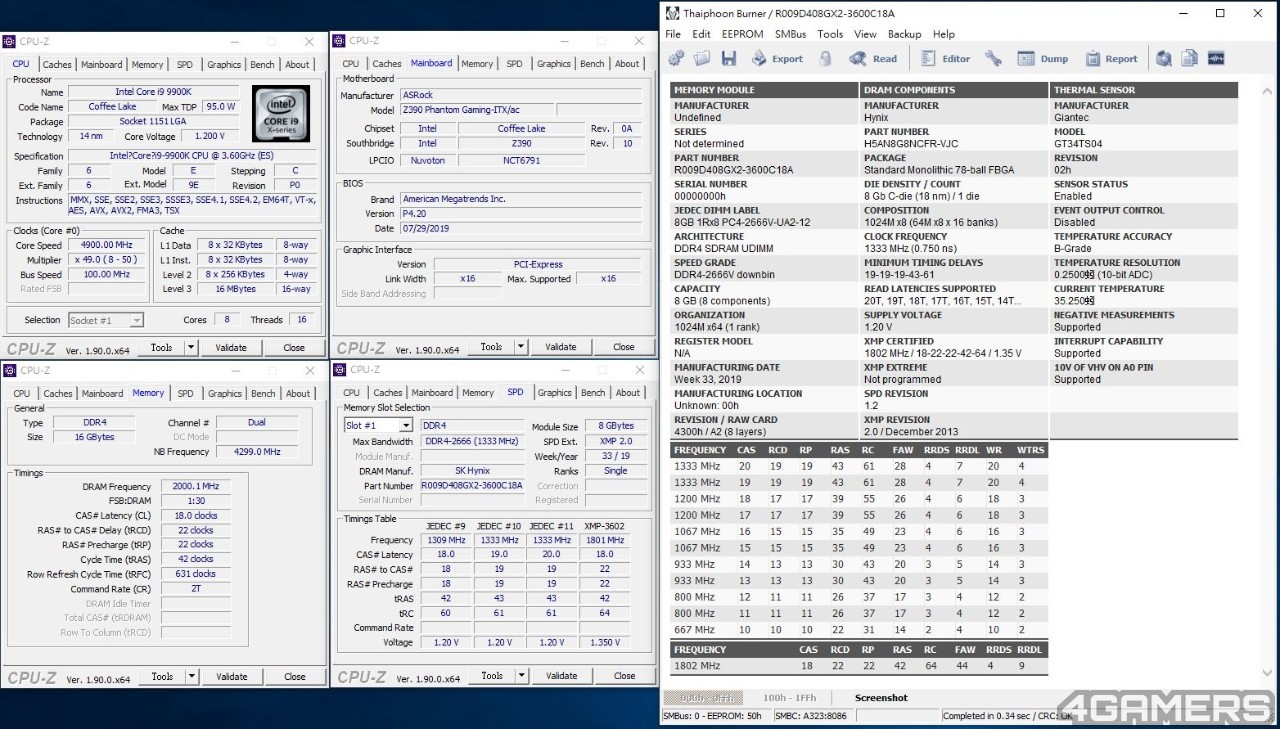Screen dimensions: 1280x729
Task: Click the wrench tool icon in the toolbar
Action: [x=993, y=59]
